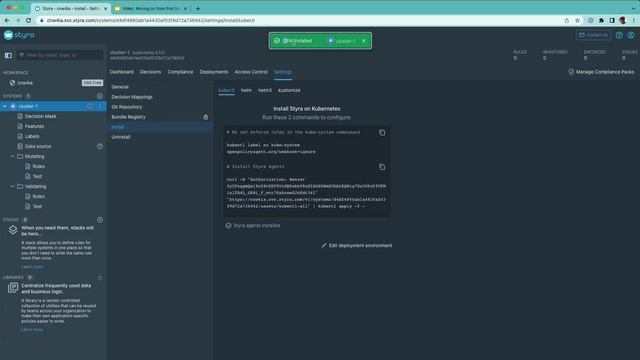Open the help question mark icon
This screenshot has height=360, width=640.
click(619, 35)
